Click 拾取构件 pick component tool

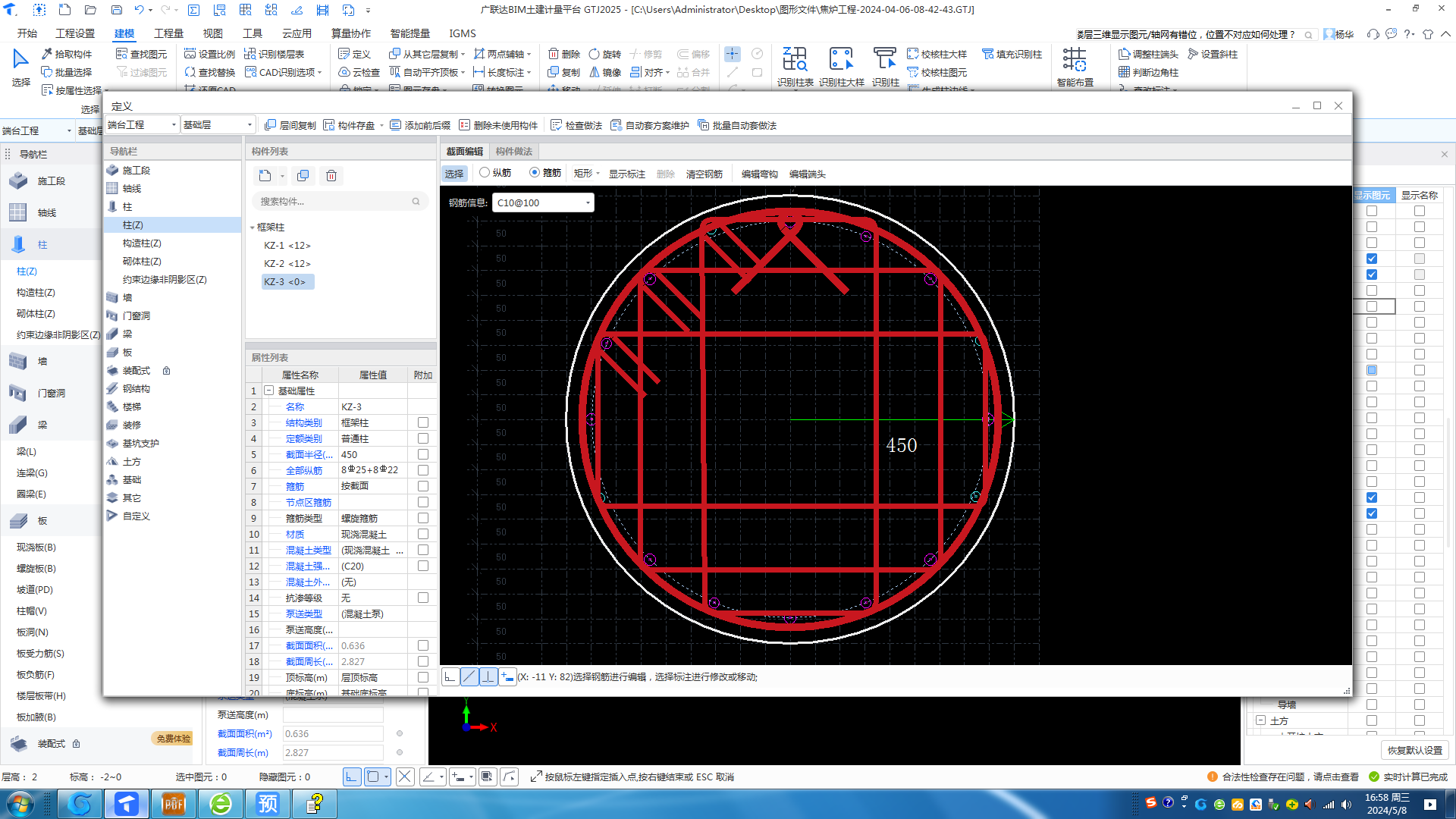coord(67,54)
